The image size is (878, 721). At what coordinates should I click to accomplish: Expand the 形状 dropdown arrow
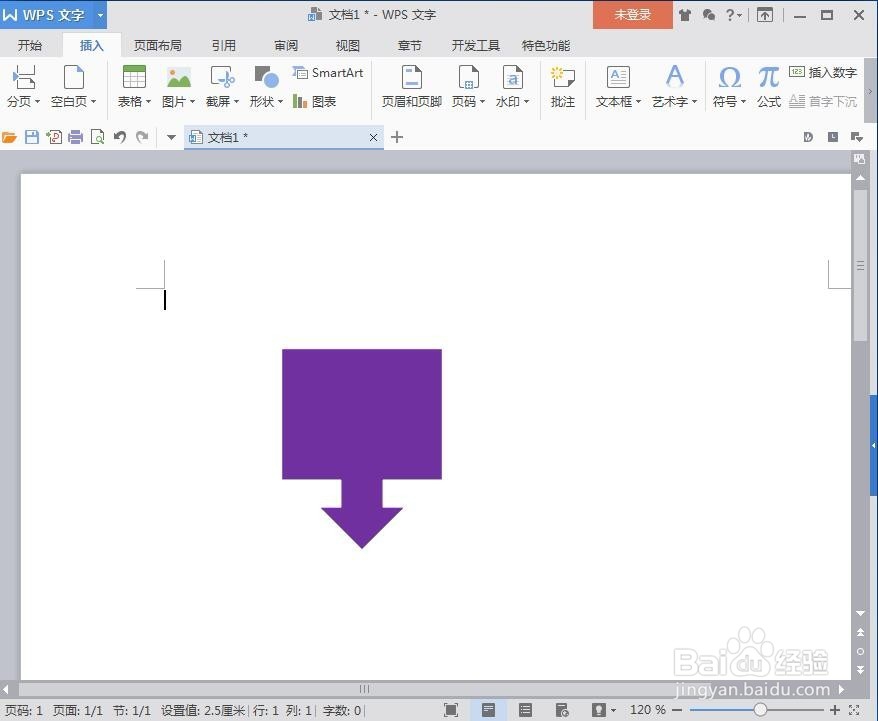coord(280,102)
